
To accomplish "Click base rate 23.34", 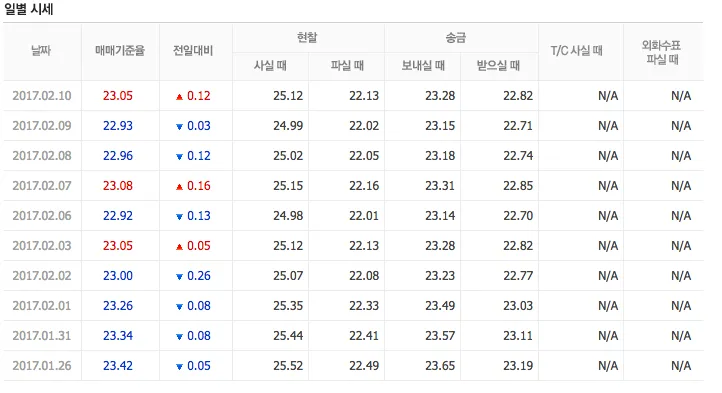I will coord(118,335).
